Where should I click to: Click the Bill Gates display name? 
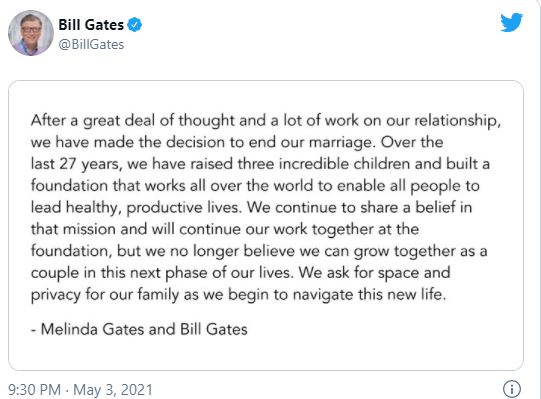coord(91,25)
